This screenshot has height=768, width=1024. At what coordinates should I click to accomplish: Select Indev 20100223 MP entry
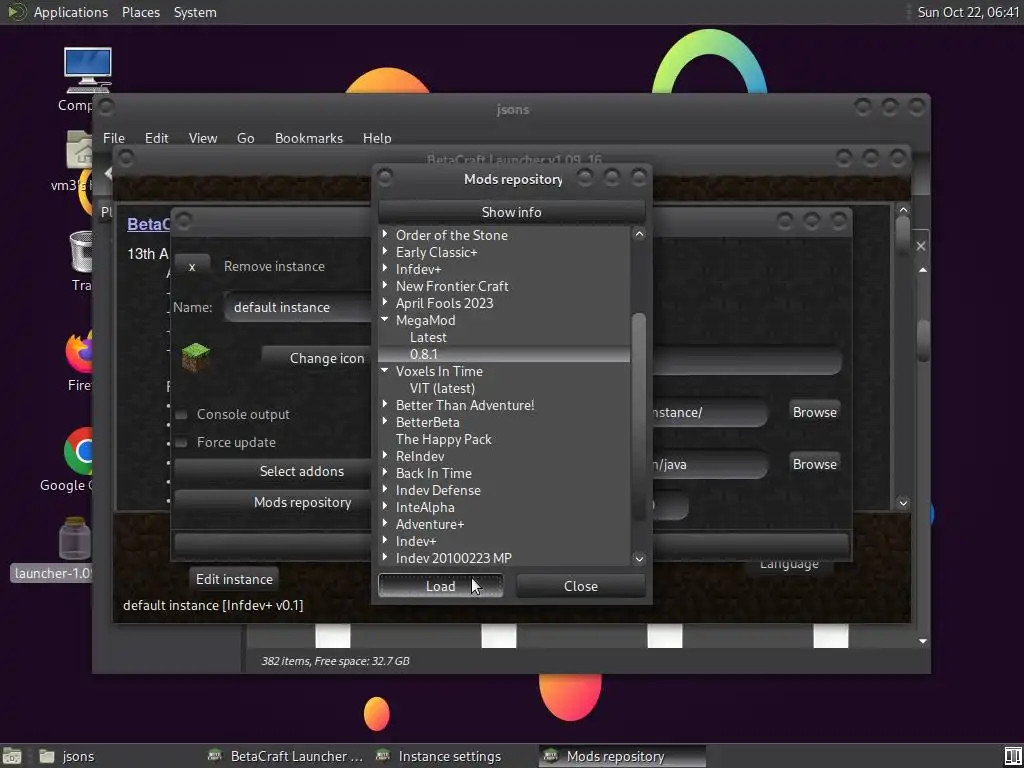click(x=454, y=558)
